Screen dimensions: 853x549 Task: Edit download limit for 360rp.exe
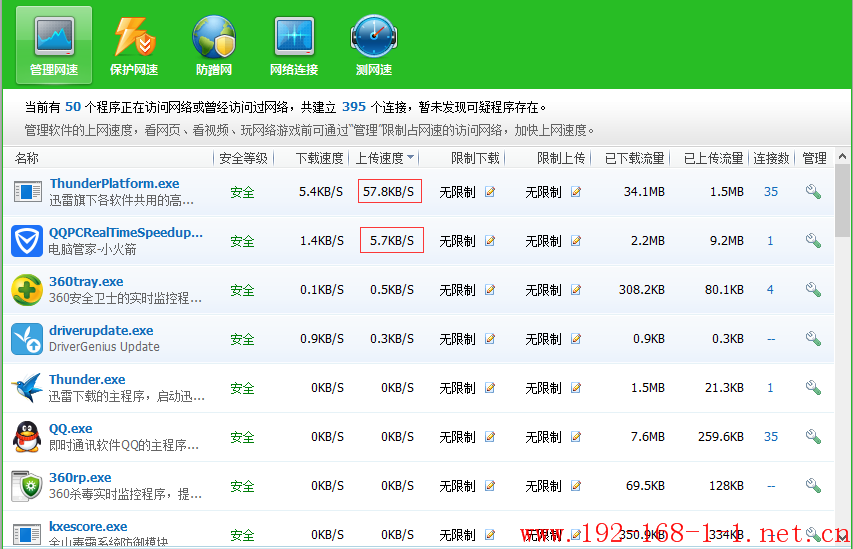[x=490, y=485]
